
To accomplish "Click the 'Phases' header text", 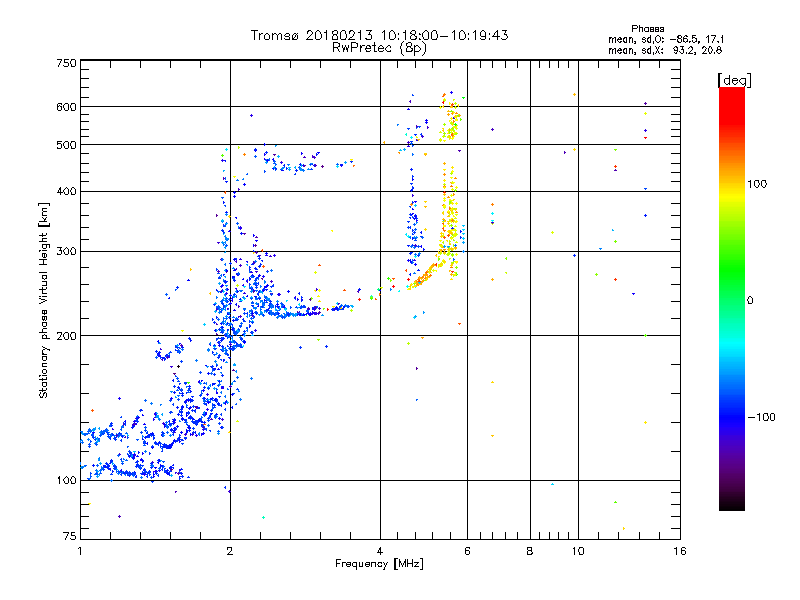I will pyautogui.click(x=647, y=29).
